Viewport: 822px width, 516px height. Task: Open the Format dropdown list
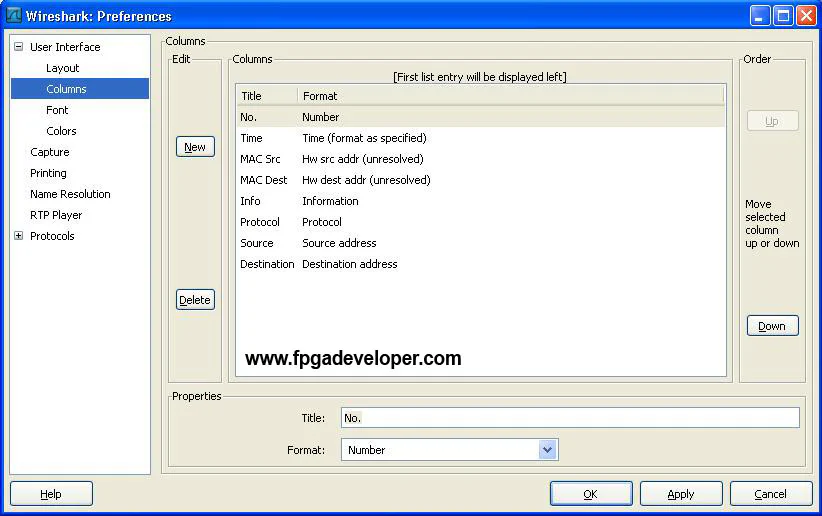pyautogui.click(x=547, y=450)
